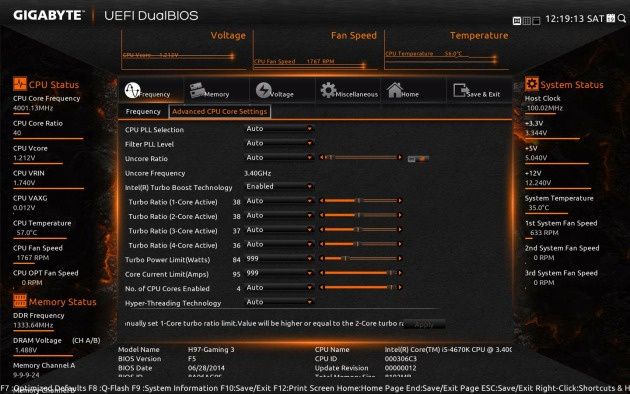
Task: Click the Uncore Frequency 3.40GHz value
Action: coord(258,174)
